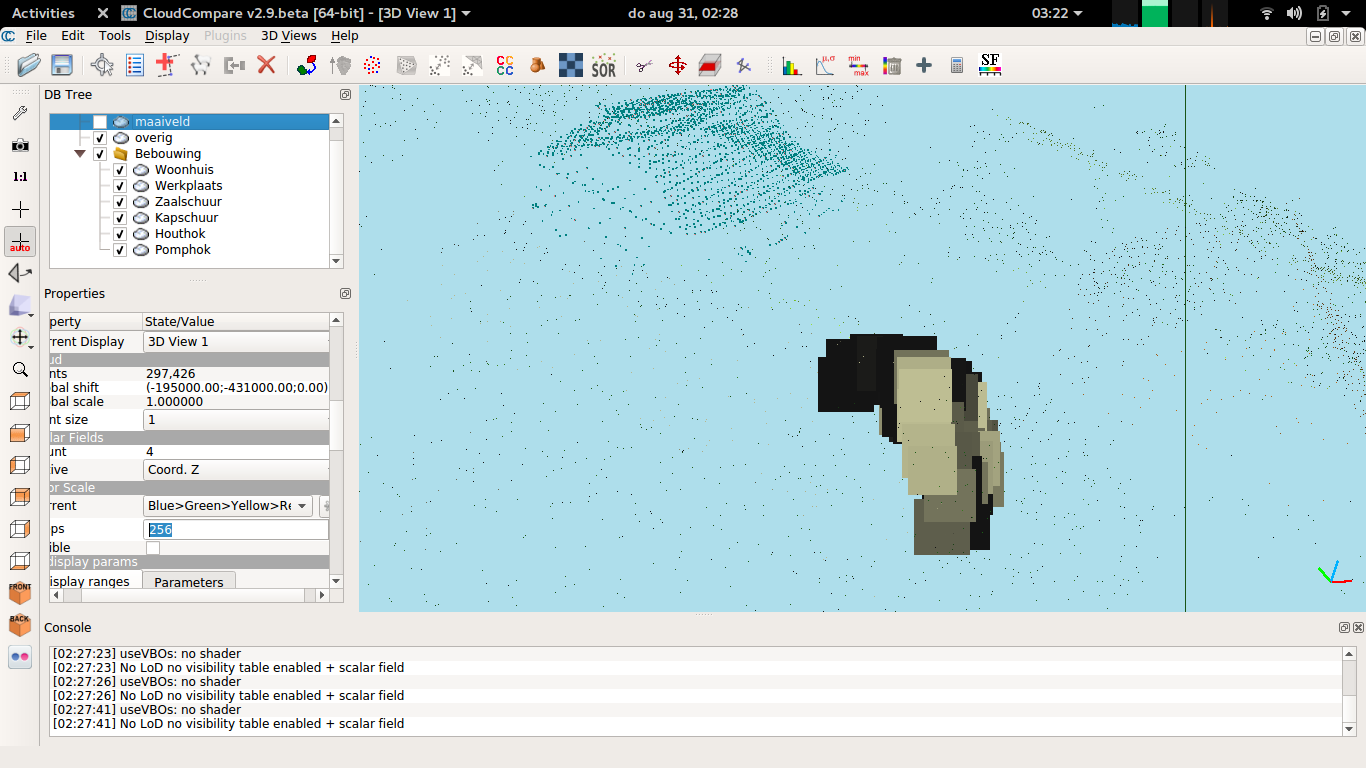Show the scalar field histogram
1366x768 pixels.
pos(791,66)
